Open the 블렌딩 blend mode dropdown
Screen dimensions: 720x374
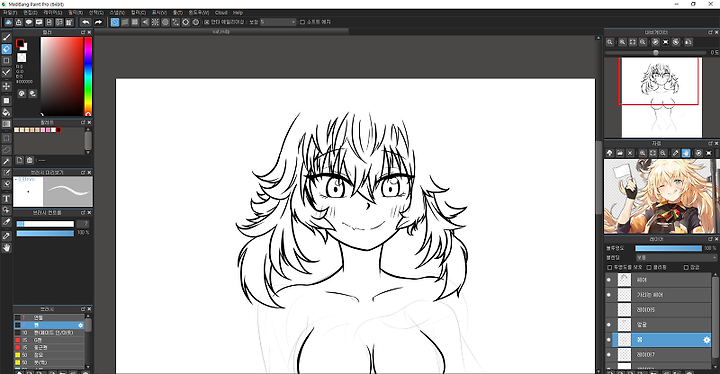point(676,258)
